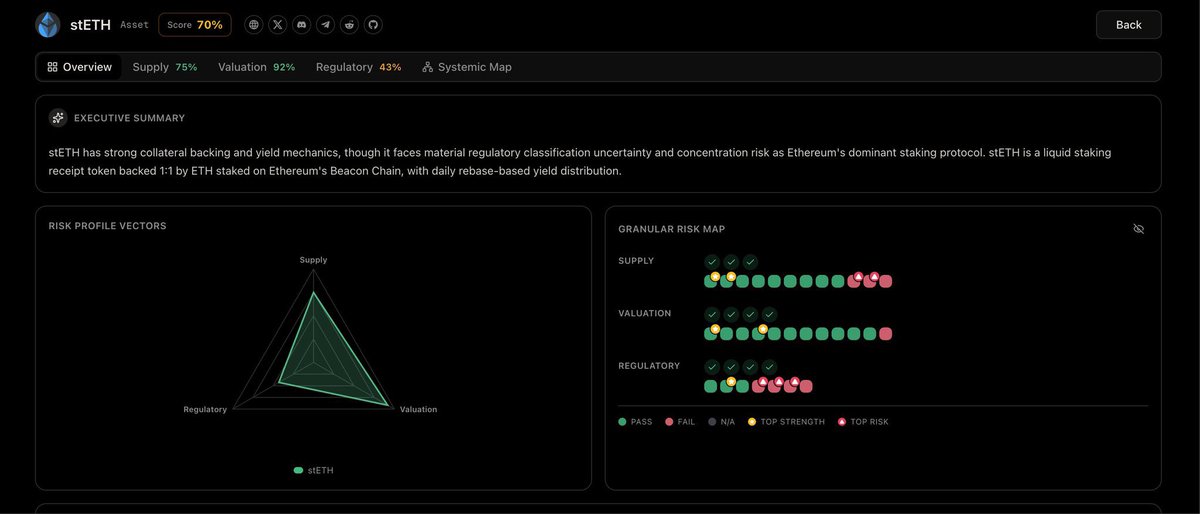Click the Score 70% badge
1200x514 pixels.
tap(195, 24)
